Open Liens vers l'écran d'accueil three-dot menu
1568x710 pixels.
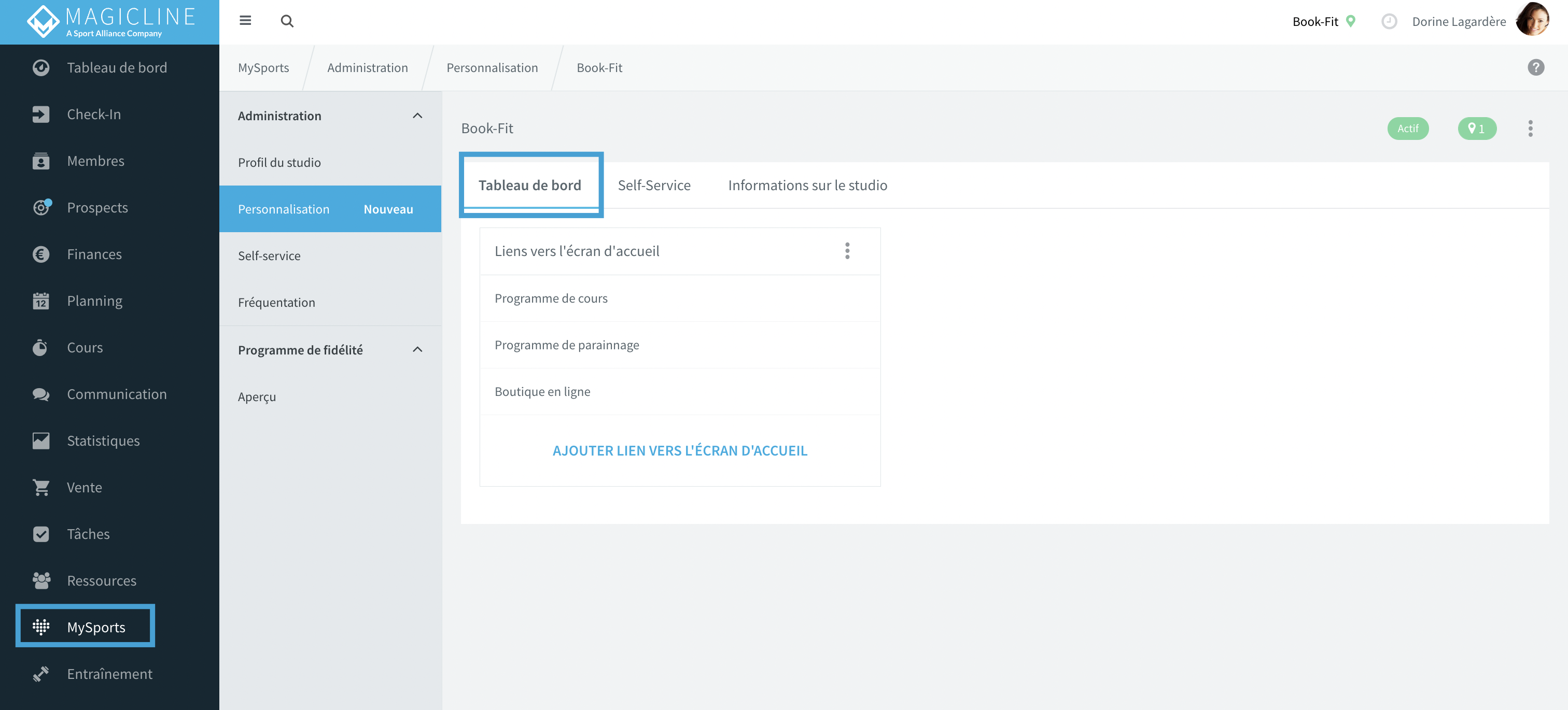(847, 251)
